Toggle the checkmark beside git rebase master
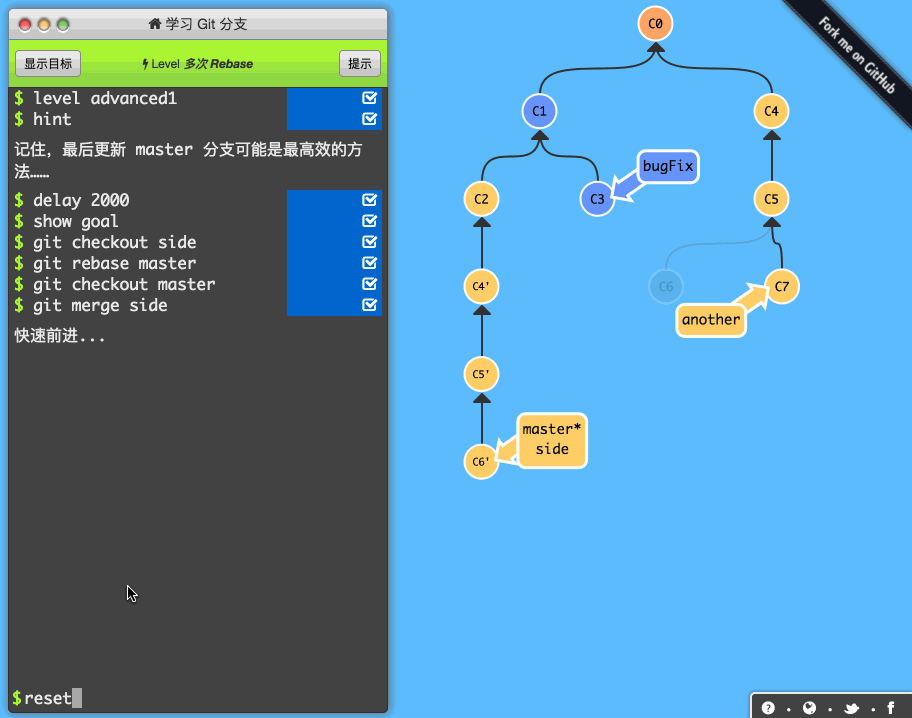Image resolution: width=912 pixels, height=718 pixels. [x=370, y=263]
